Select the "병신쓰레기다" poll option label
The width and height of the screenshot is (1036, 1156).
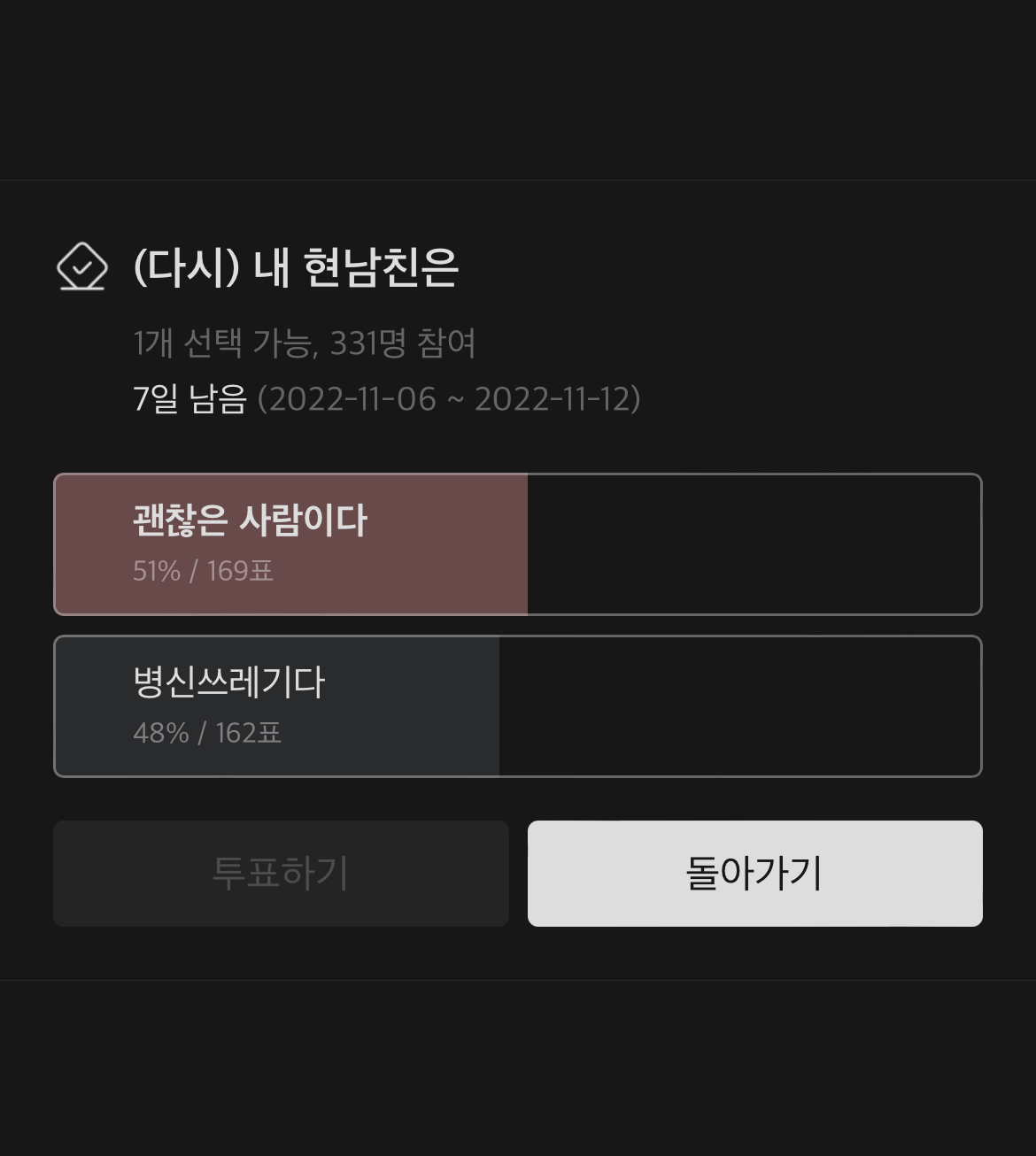[x=229, y=682]
